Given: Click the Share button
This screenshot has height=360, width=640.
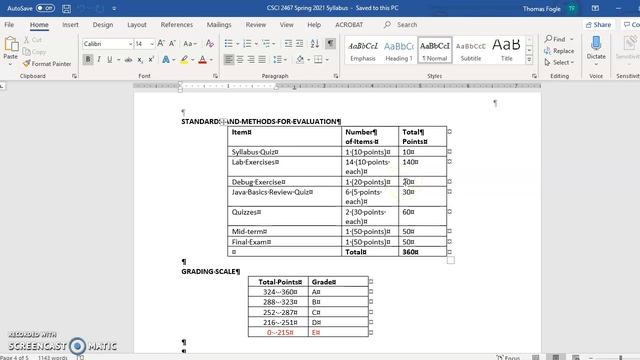Looking at the screenshot, I should tap(598, 24).
